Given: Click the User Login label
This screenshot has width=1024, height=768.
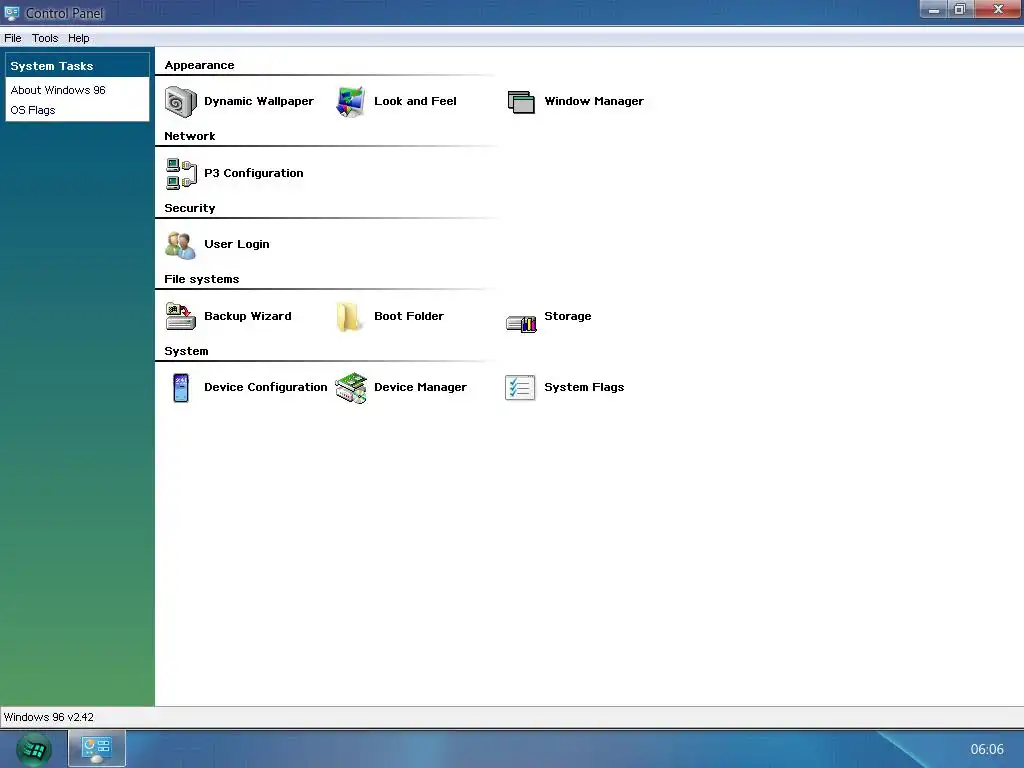Looking at the screenshot, I should (236, 244).
